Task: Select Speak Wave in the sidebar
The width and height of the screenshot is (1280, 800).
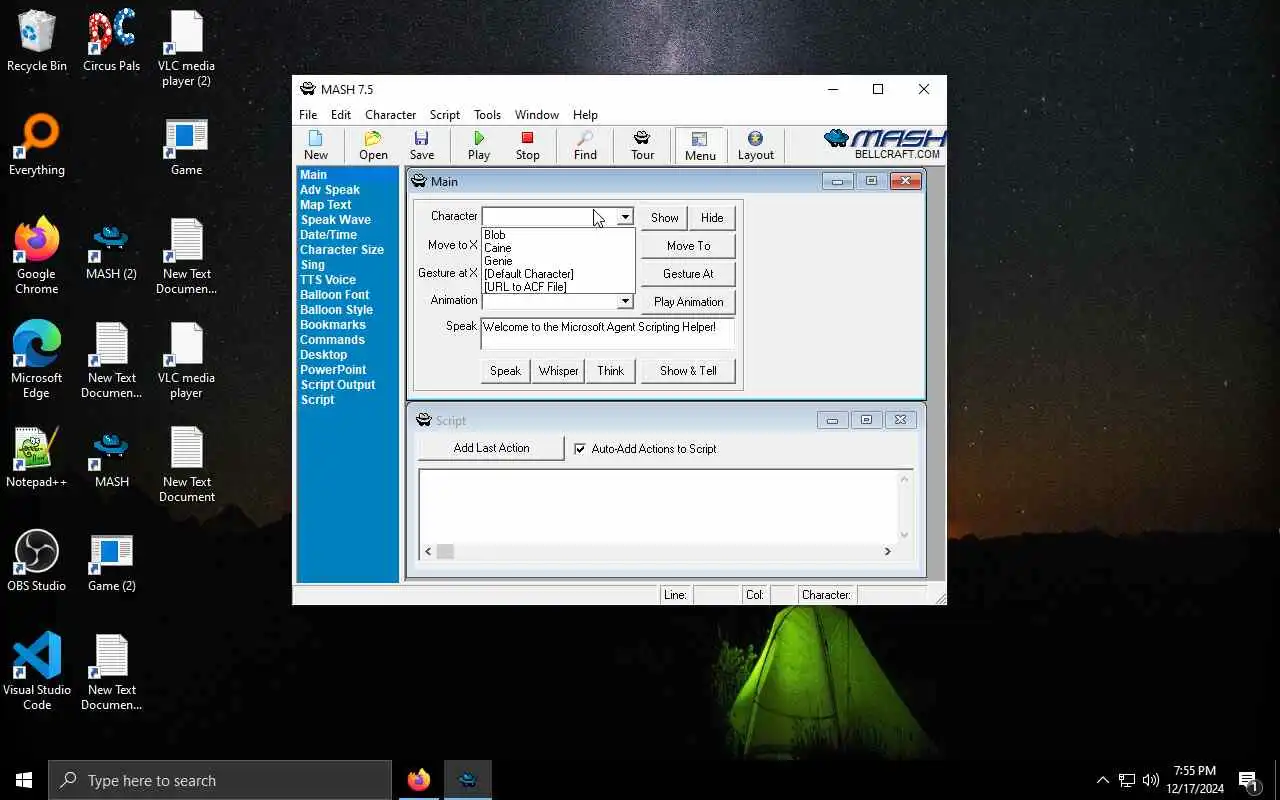Action: pyautogui.click(x=336, y=220)
